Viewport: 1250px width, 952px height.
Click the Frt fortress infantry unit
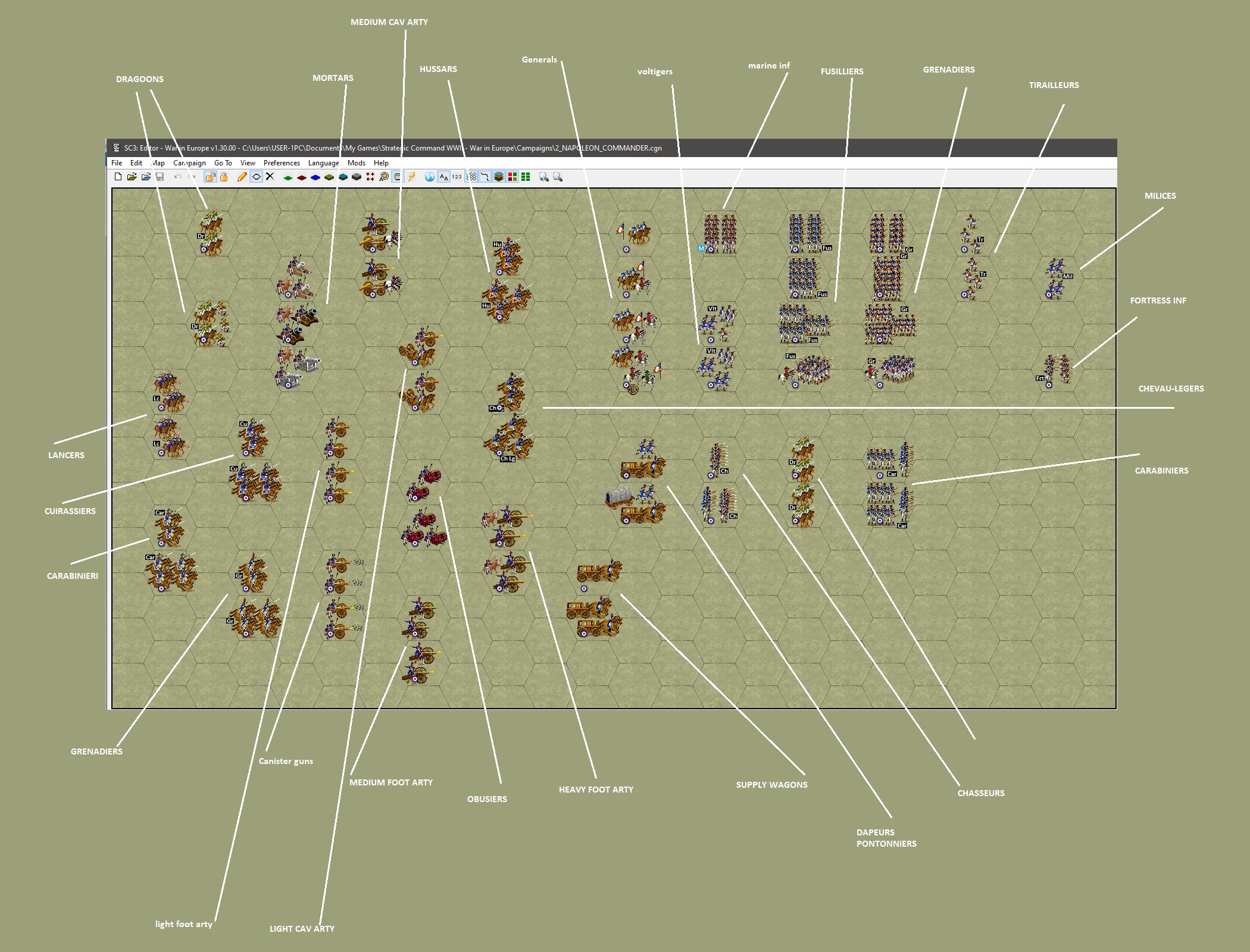point(1057,370)
